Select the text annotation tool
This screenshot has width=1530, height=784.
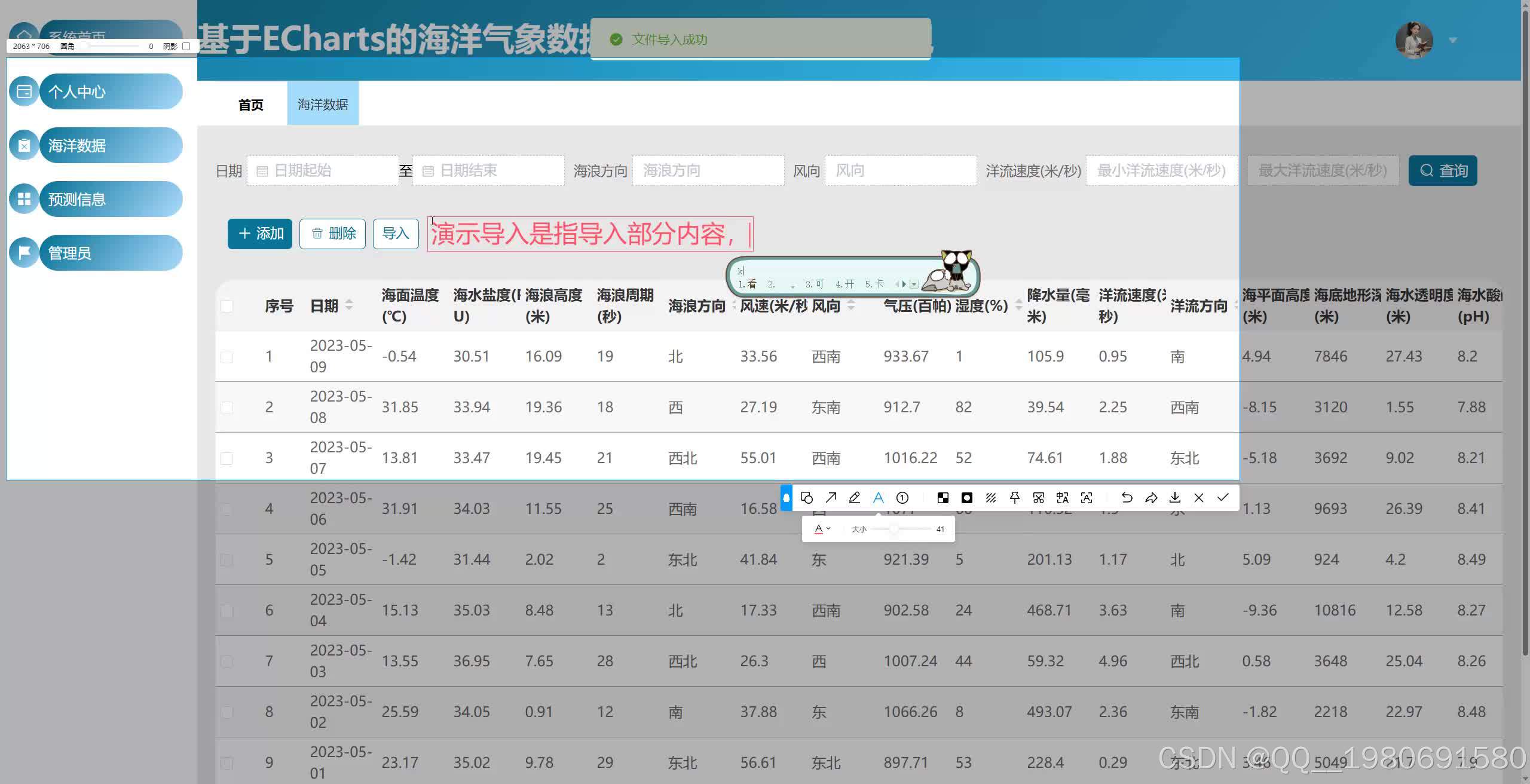[x=878, y=497]
